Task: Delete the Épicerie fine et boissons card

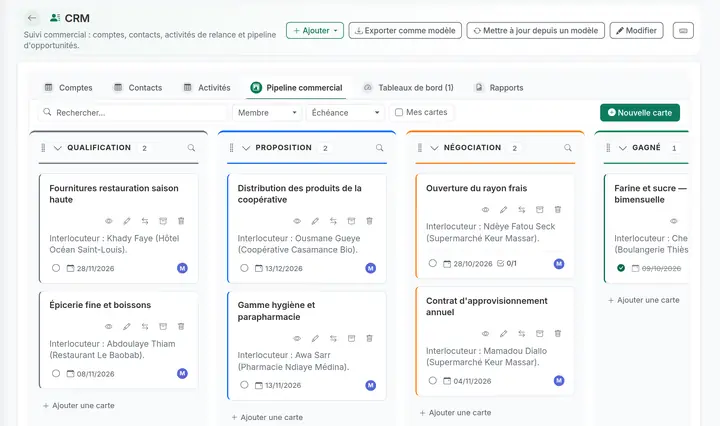Action: tap(181, 326)
